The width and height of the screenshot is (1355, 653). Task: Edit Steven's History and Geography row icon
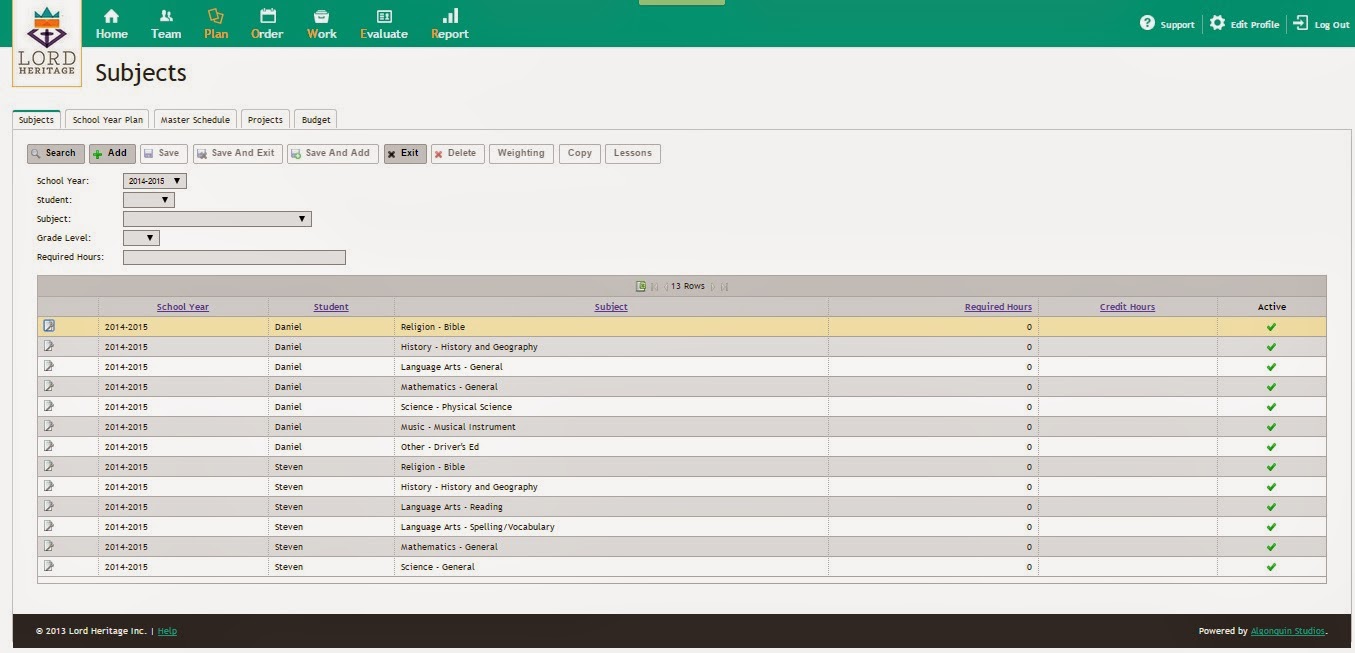tap(49, 486)
